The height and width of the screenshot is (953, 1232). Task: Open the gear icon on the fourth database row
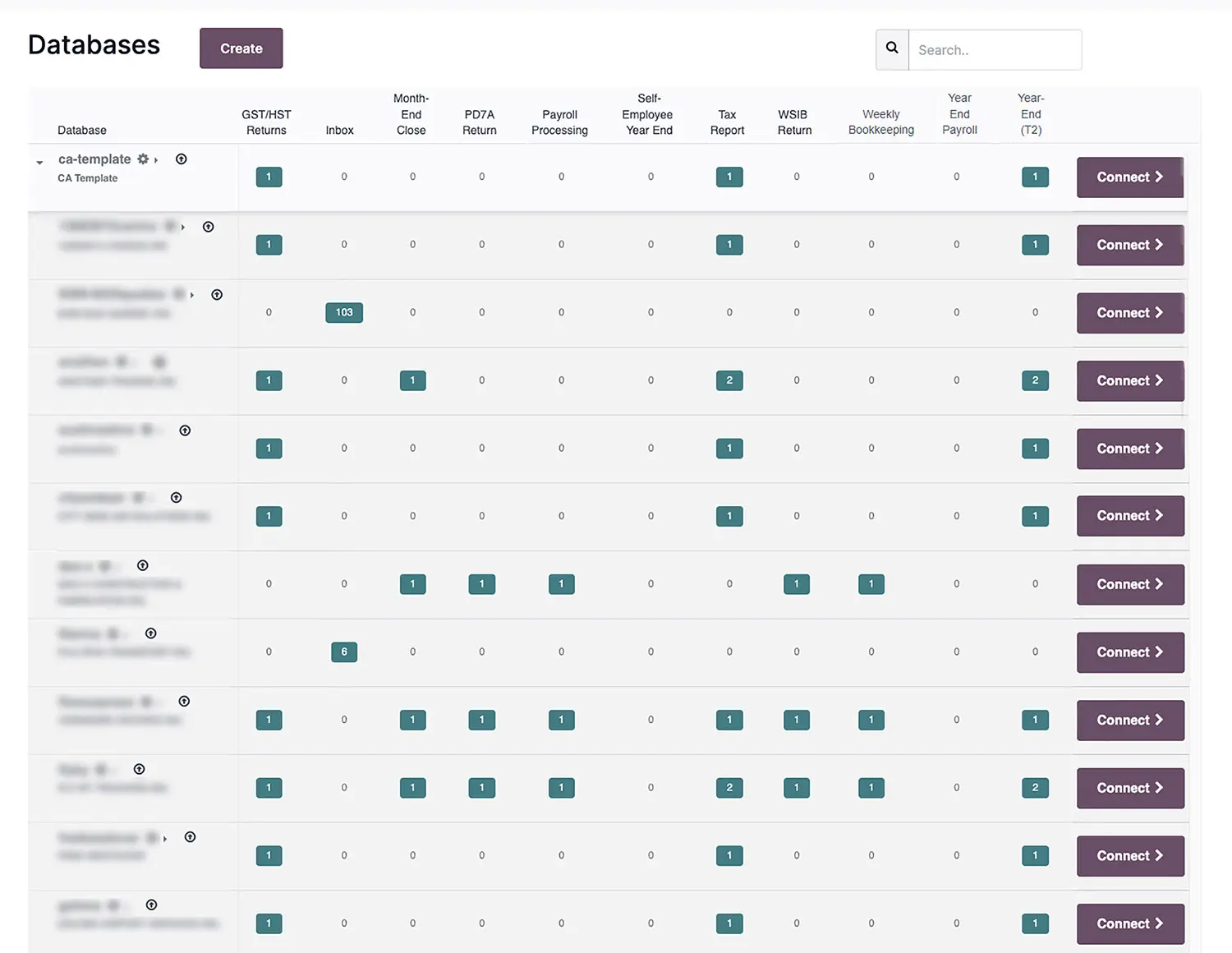click(124, 361)
